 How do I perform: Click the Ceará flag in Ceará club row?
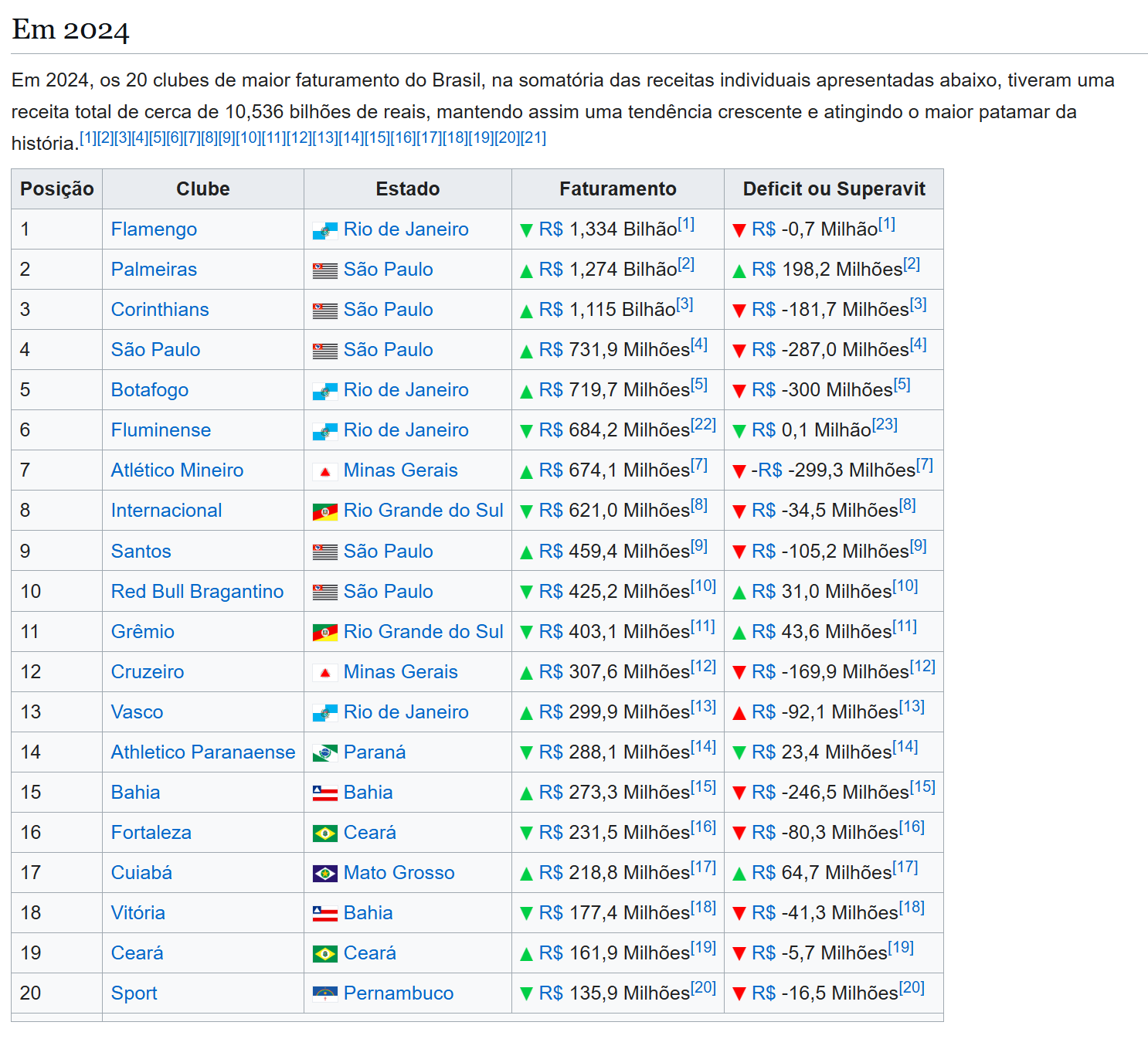(324, 954)
